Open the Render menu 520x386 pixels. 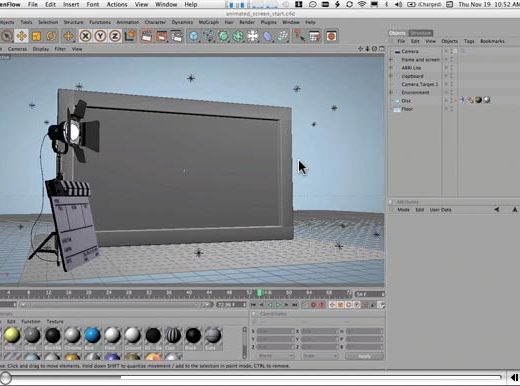click(247, 22)
